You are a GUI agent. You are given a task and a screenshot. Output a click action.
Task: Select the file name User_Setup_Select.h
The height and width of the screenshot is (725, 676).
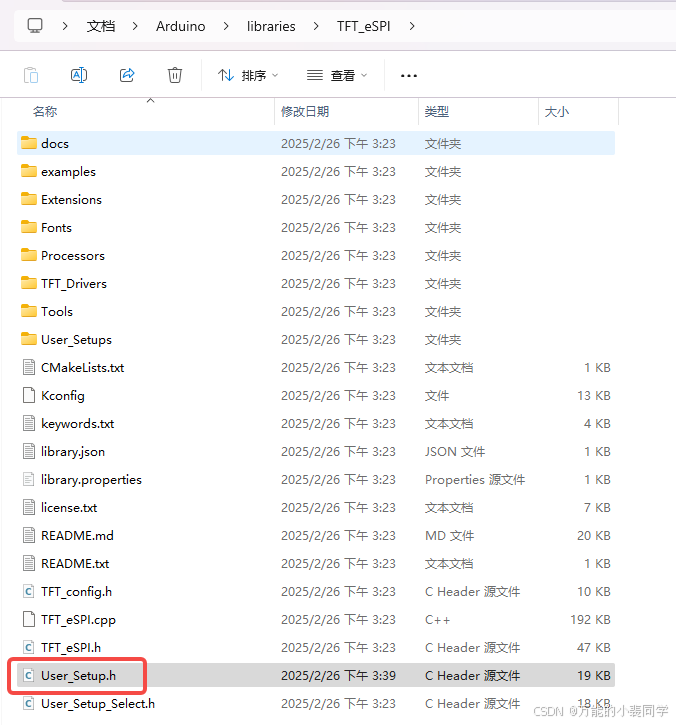(x=98, y=704)
